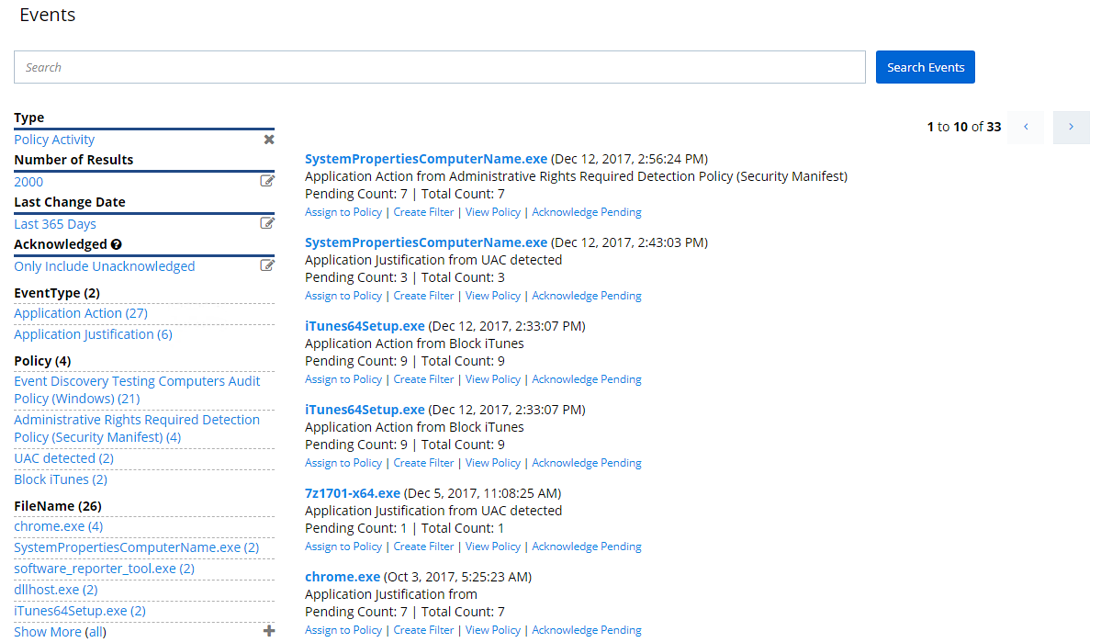Open Only Include Unacknowledged link
The image size is (1100, 643).
[105, 266]
